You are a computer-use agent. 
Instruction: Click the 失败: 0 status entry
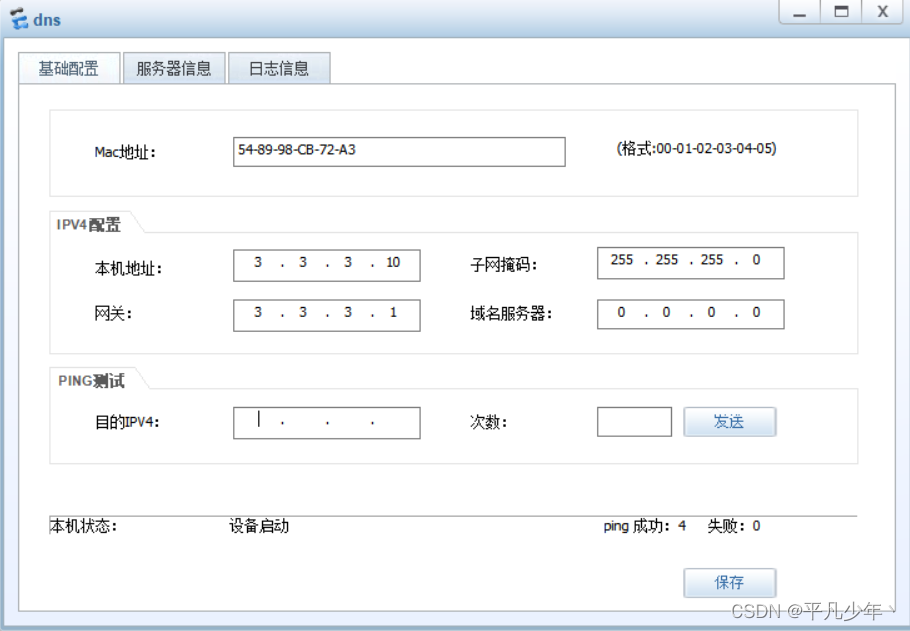click(734, 526)
